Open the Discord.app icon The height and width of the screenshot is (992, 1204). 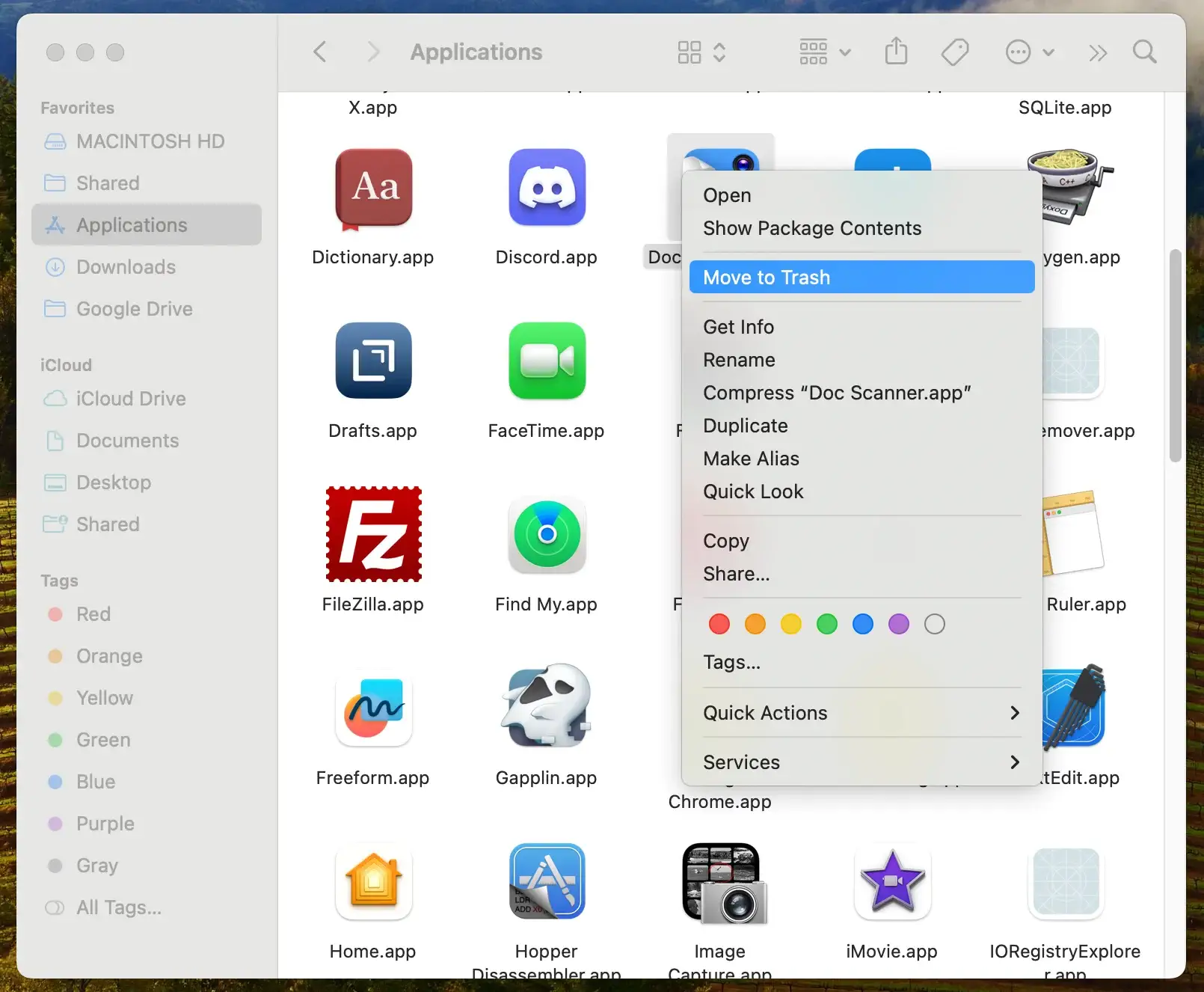tap(547, 188)
